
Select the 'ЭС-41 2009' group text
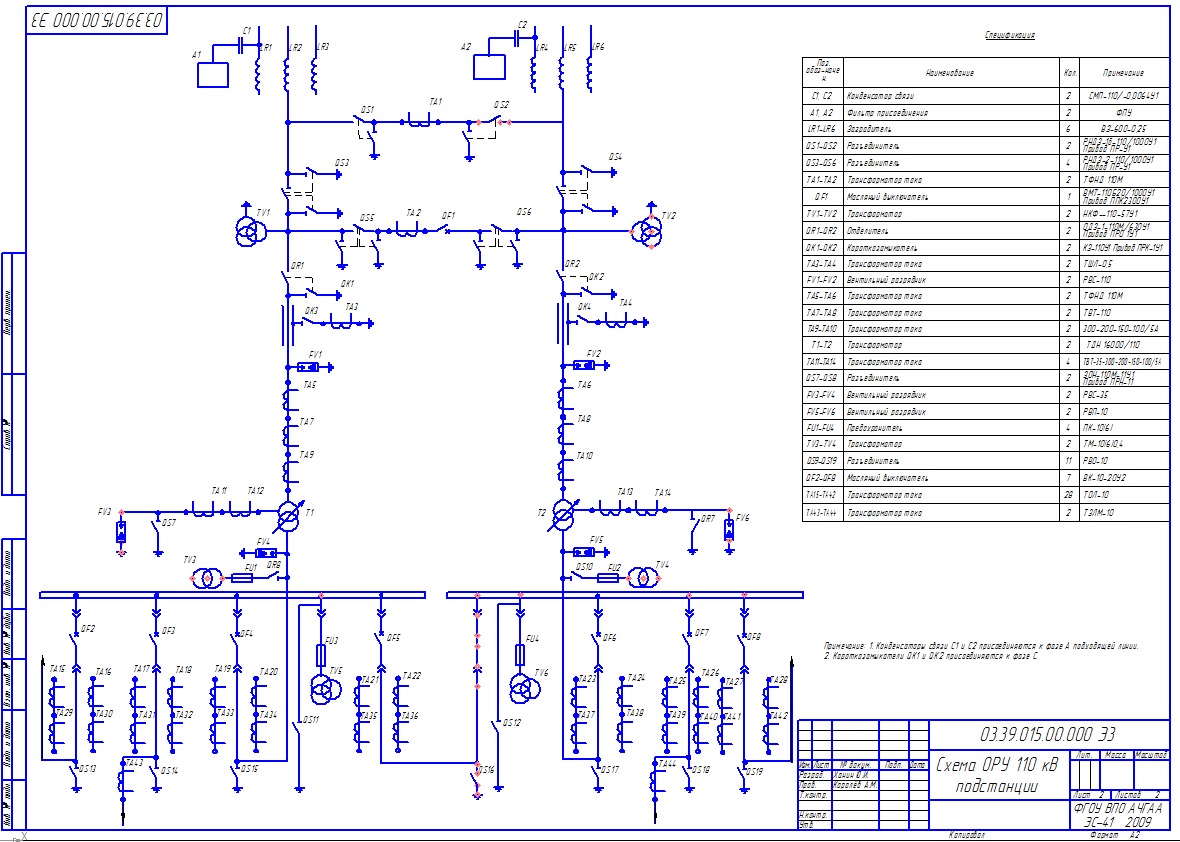1117,822
